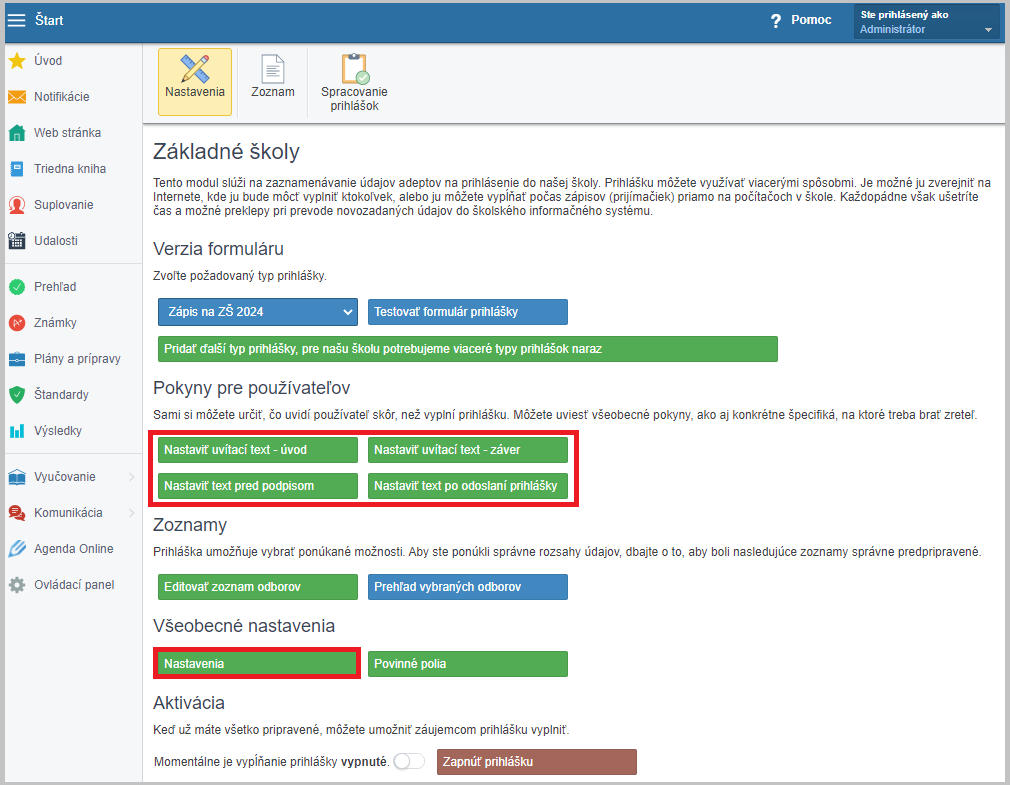This screenshot has height=785, width=1010.
Task: Click the Vyučovanie open book icon
Action: (x=17, y=477)
